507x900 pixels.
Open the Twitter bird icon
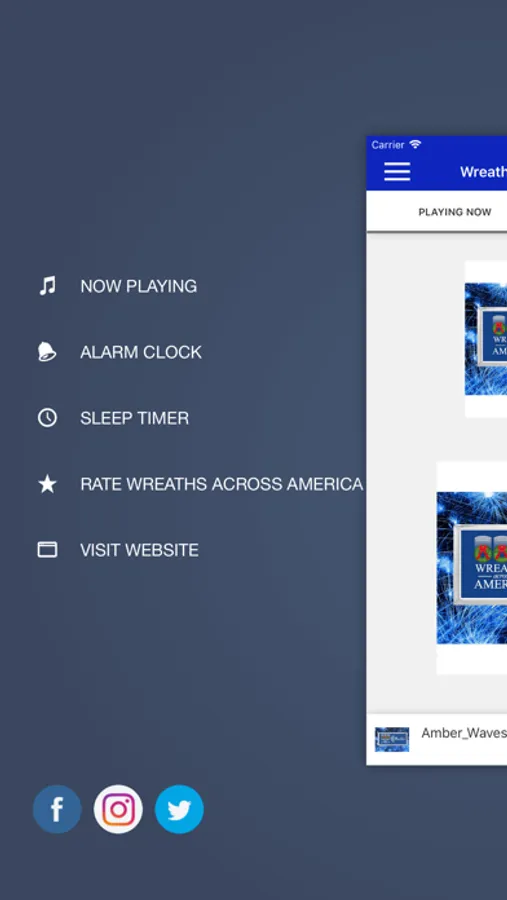[x=179, y=809]
